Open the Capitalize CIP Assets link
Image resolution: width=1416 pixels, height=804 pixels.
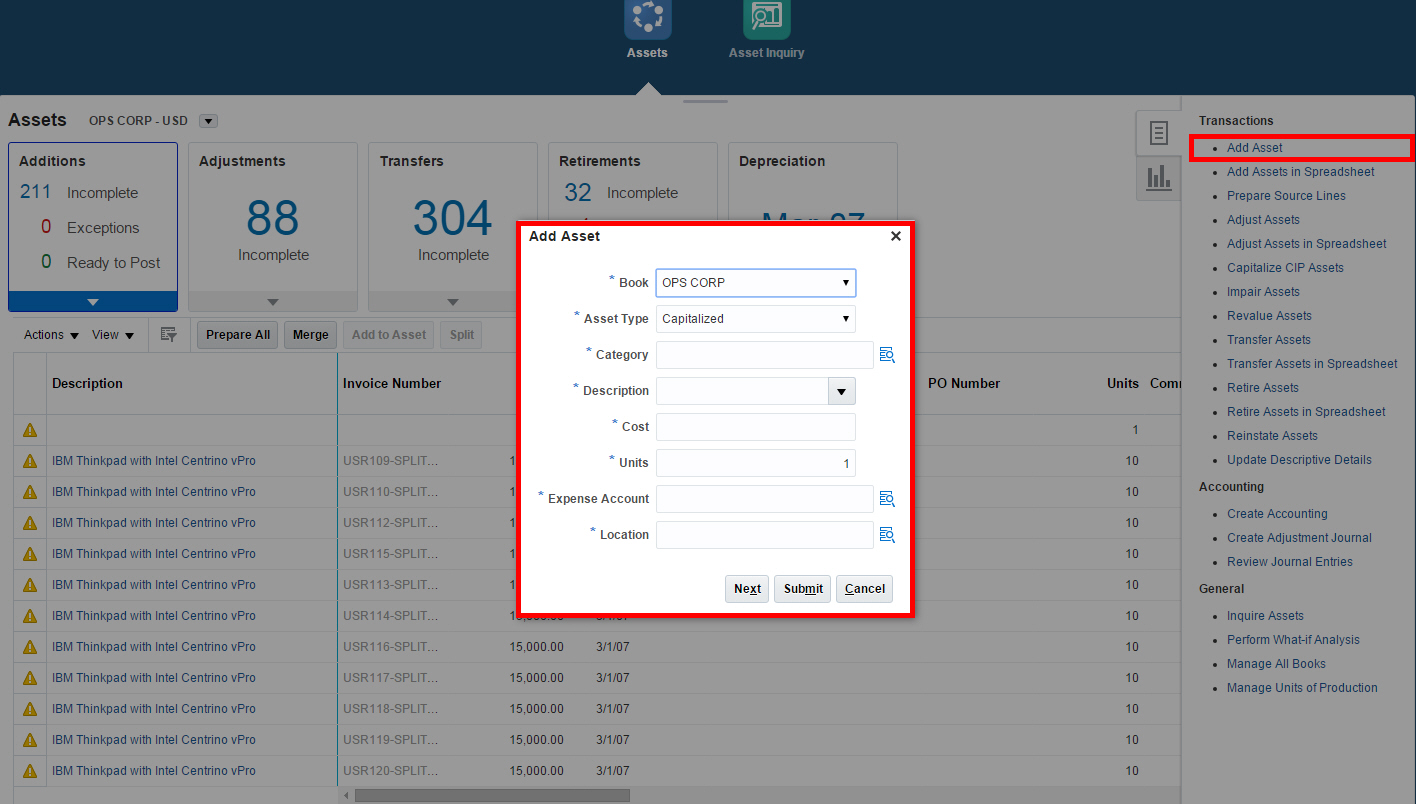pos(1285,268)
